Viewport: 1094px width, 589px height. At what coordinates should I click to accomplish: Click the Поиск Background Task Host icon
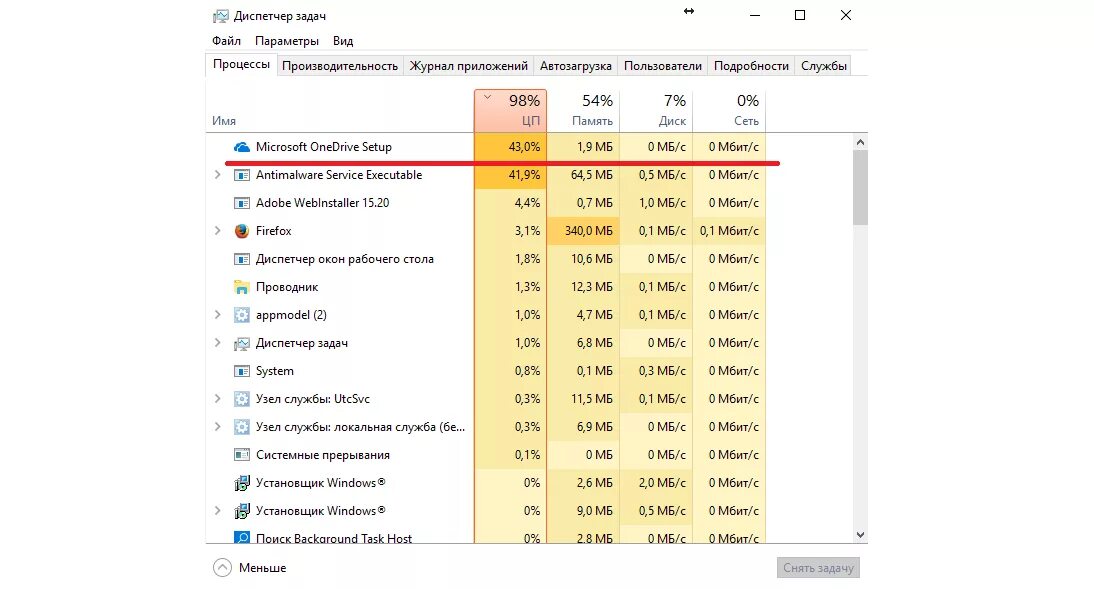(241, 538)
